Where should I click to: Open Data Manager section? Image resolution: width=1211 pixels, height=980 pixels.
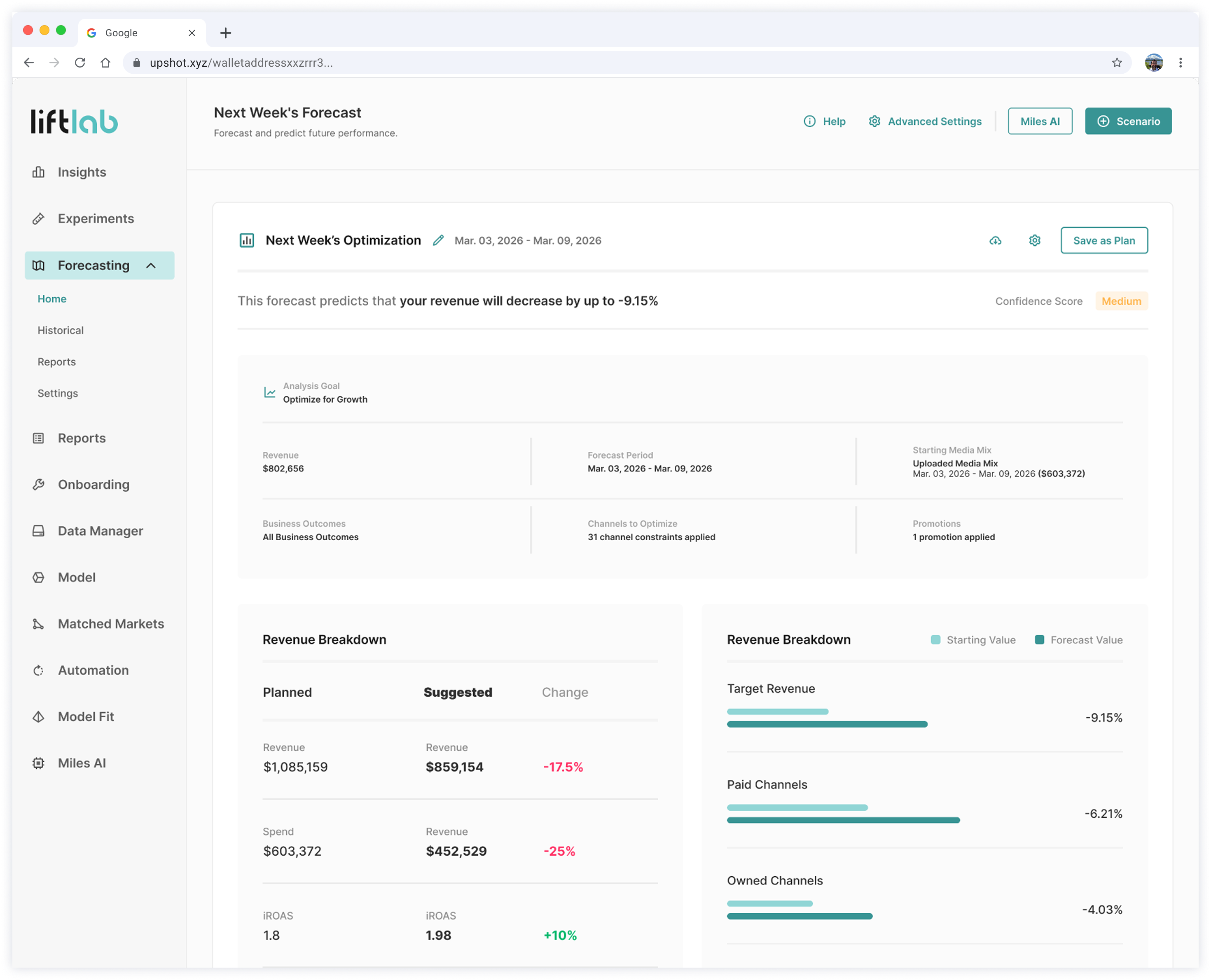[x=100, y=531]
